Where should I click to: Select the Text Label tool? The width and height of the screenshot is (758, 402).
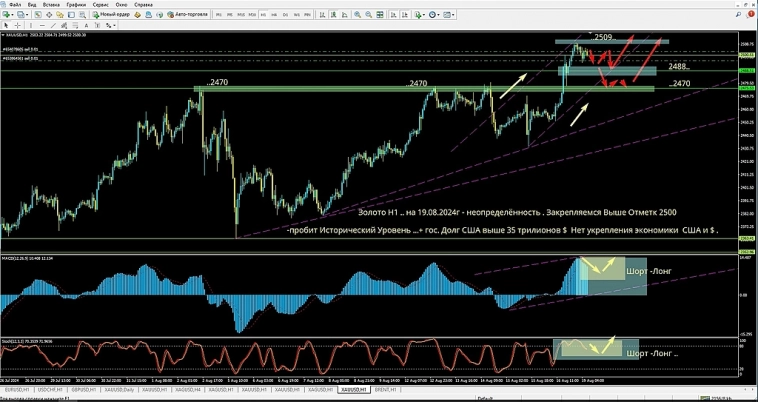(98, 25)
